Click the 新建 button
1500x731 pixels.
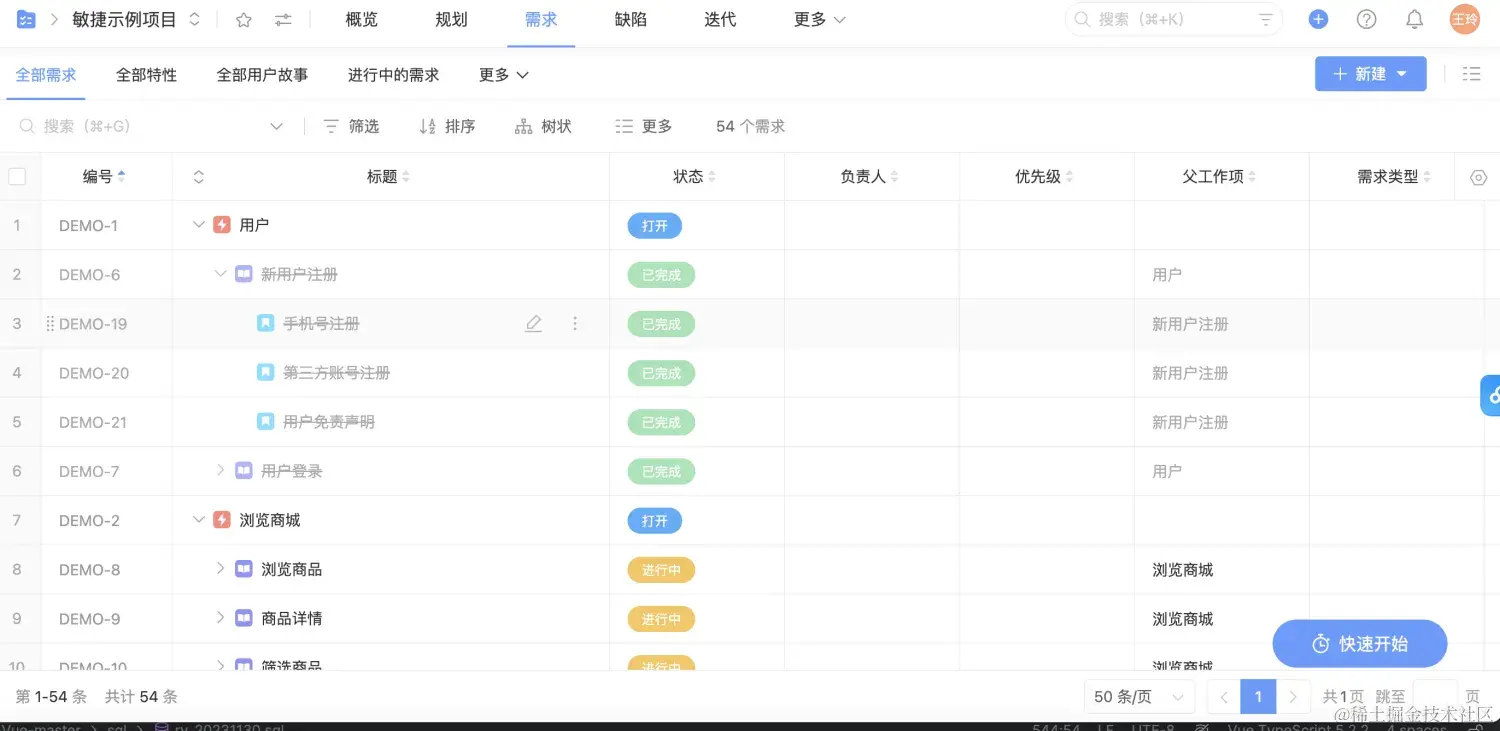pyautogui.click(x=1371, y=74)
